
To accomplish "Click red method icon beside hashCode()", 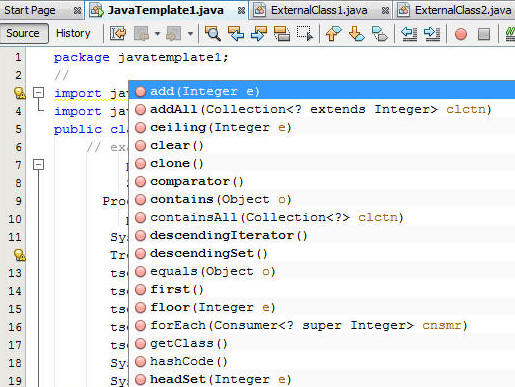I will pos(140,361).
